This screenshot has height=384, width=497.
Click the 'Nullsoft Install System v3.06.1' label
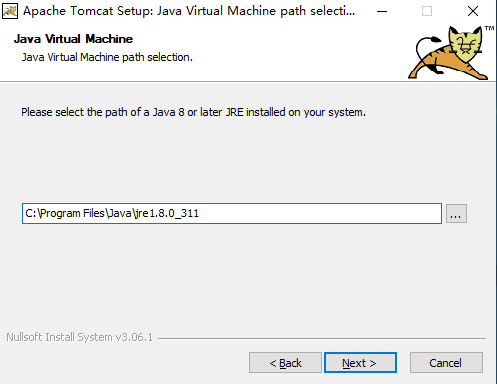point(79,337)
